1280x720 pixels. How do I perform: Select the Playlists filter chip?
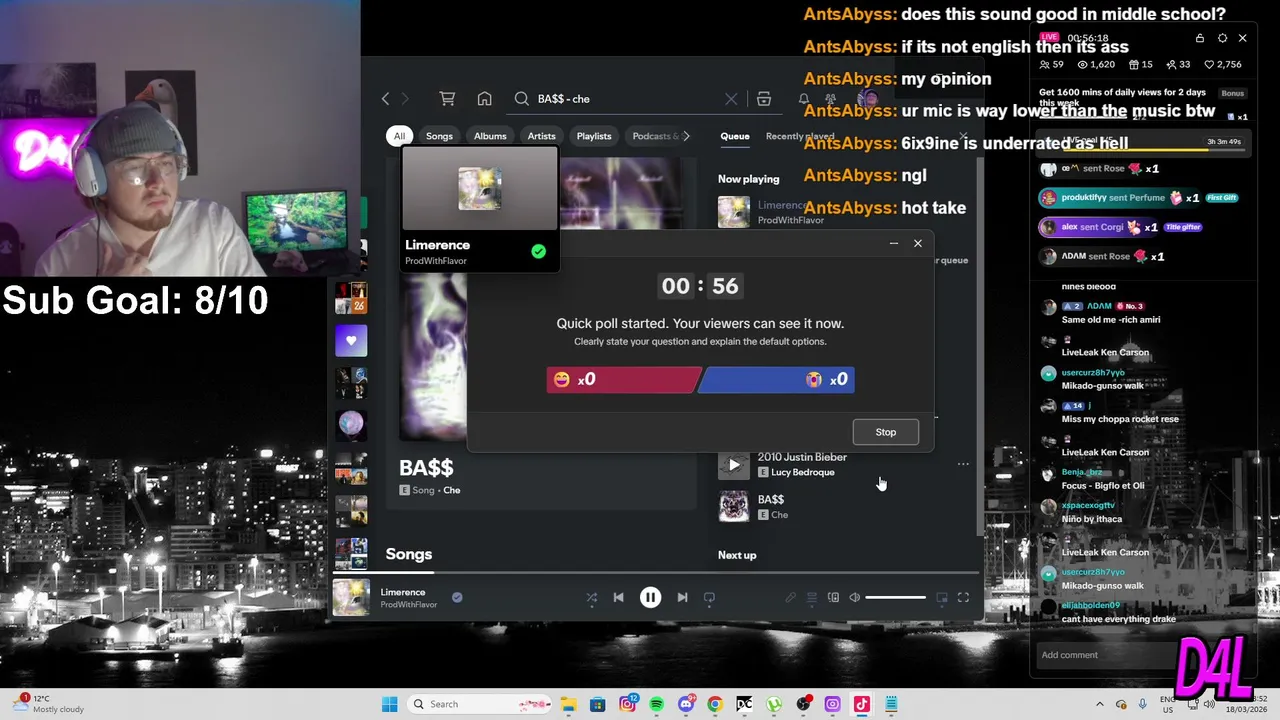pos(594,136)
